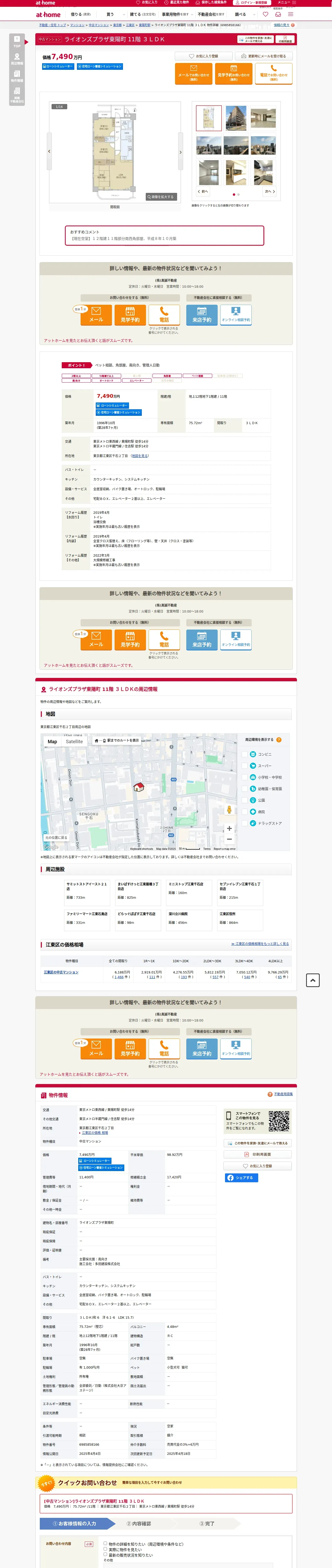This screenshot has width=332, height=1568.
Task: Click 元の位置に戻る on the map
Action: (56, 838)
